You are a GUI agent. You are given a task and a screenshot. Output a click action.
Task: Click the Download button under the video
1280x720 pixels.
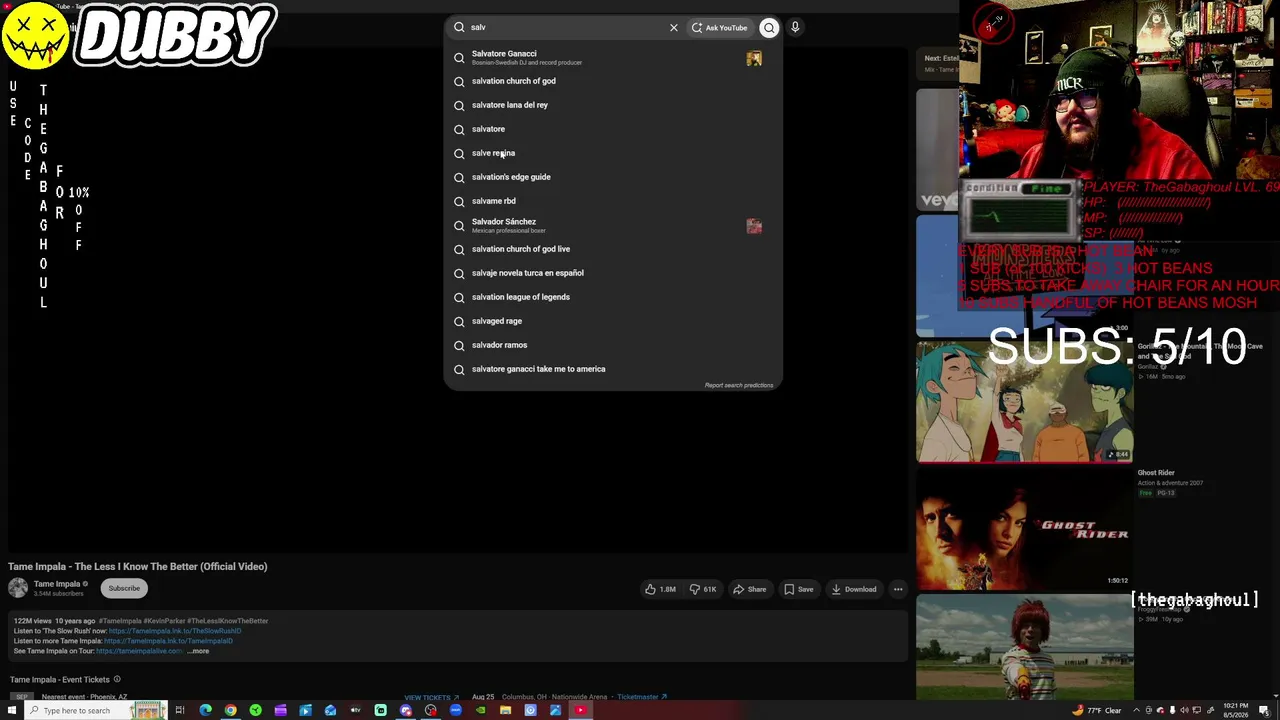[854, 589]
